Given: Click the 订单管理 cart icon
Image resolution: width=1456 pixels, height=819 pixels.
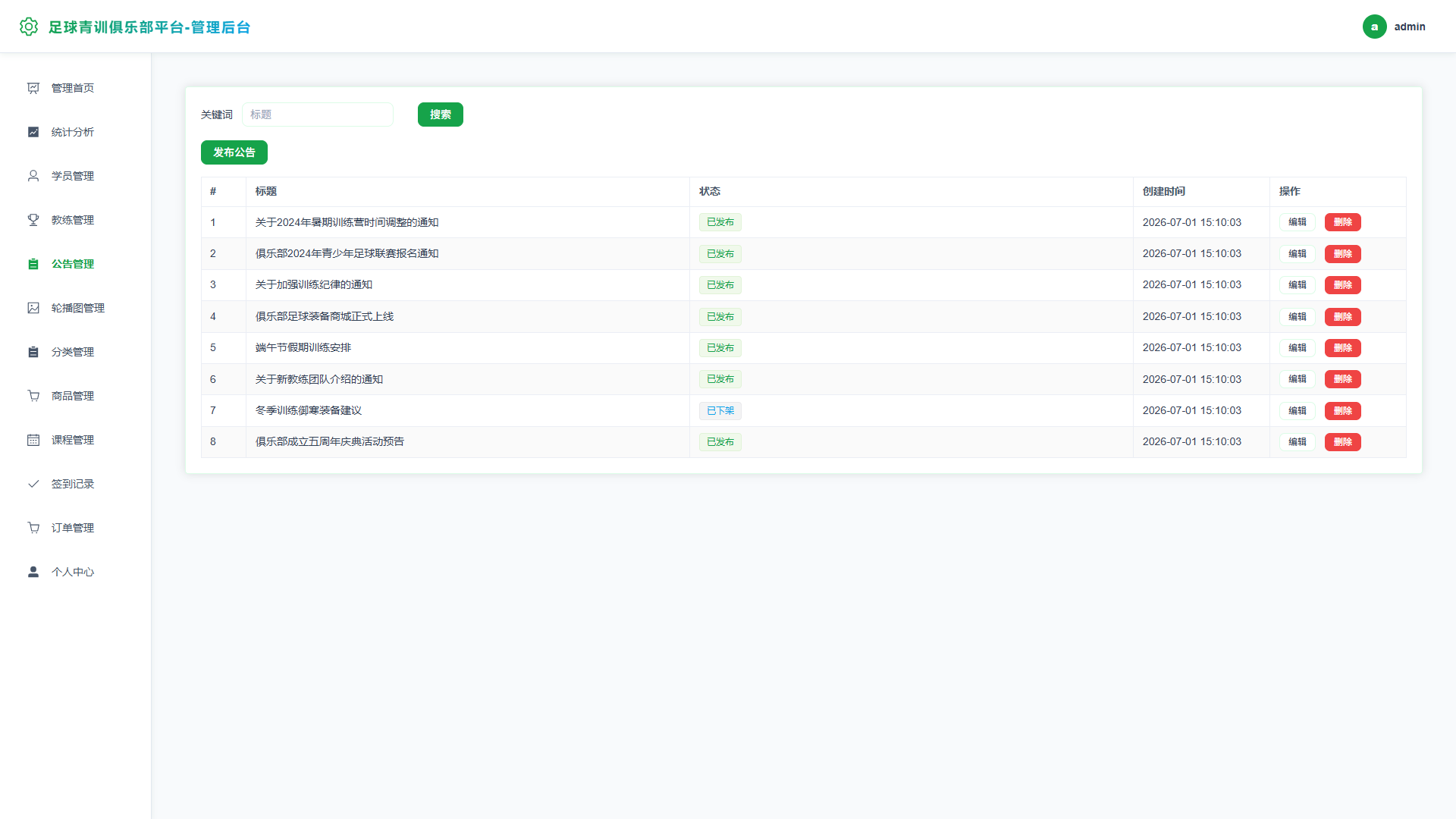Looking at the screenshot, I should tap(33, 528).
